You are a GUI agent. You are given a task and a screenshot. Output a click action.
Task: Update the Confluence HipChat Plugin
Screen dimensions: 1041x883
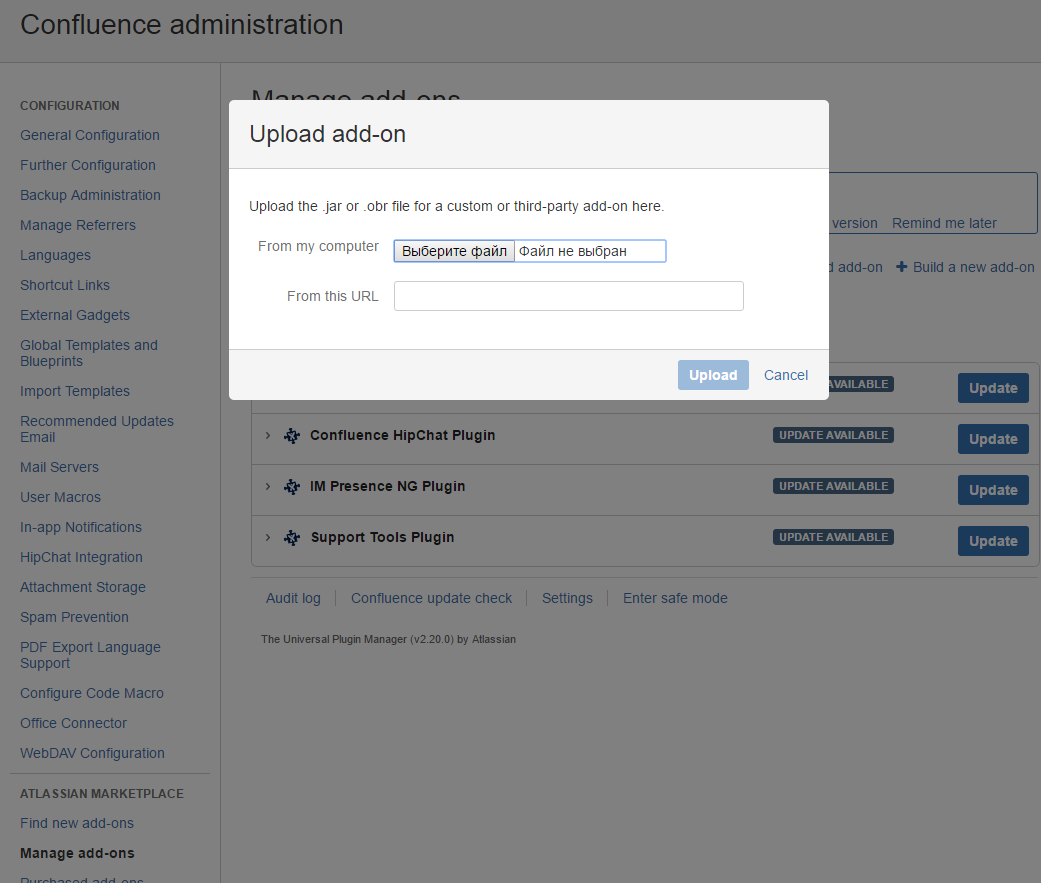[x=992, y=438]
